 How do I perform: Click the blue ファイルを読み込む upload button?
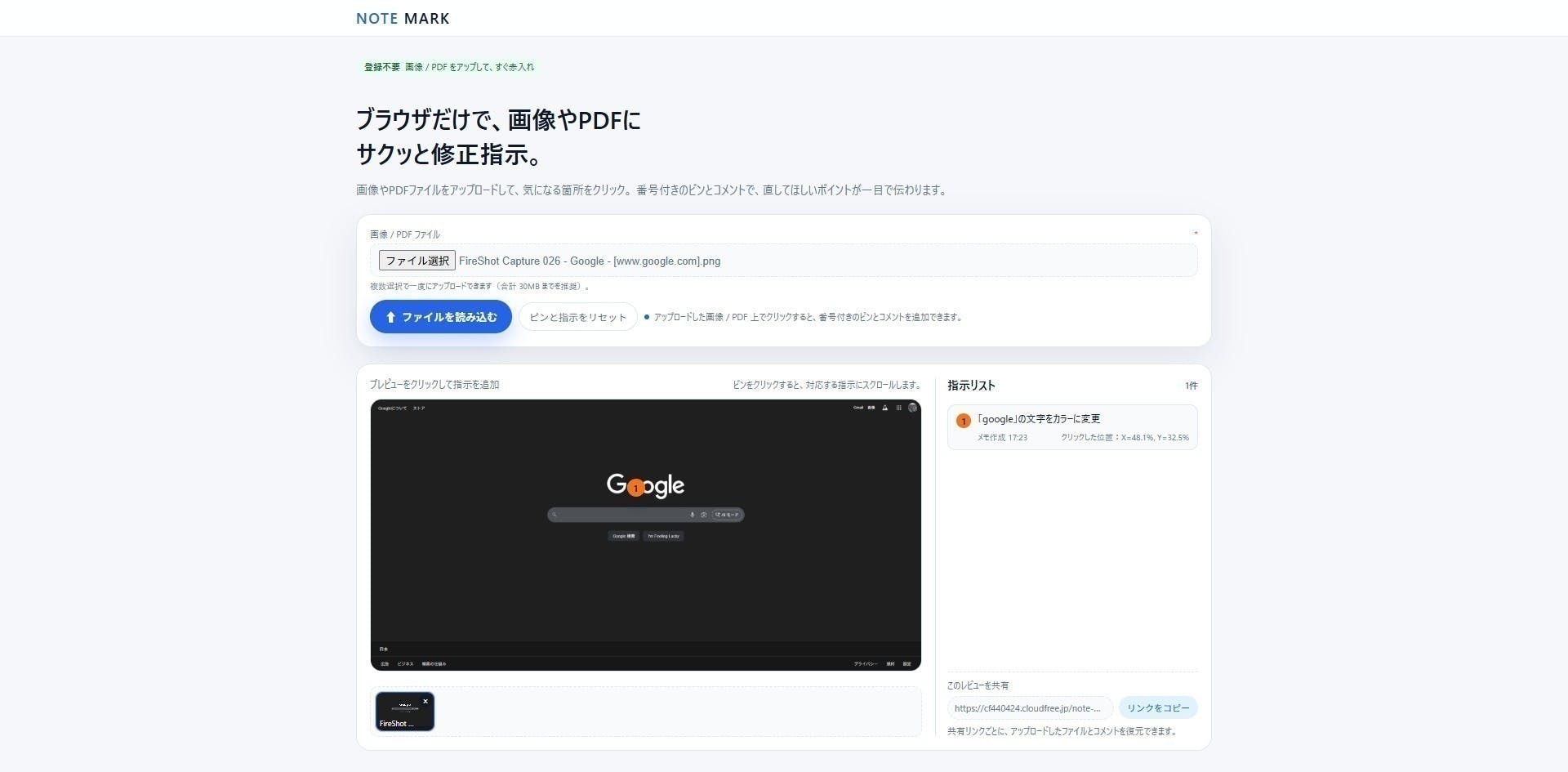[x=440, y=317]
